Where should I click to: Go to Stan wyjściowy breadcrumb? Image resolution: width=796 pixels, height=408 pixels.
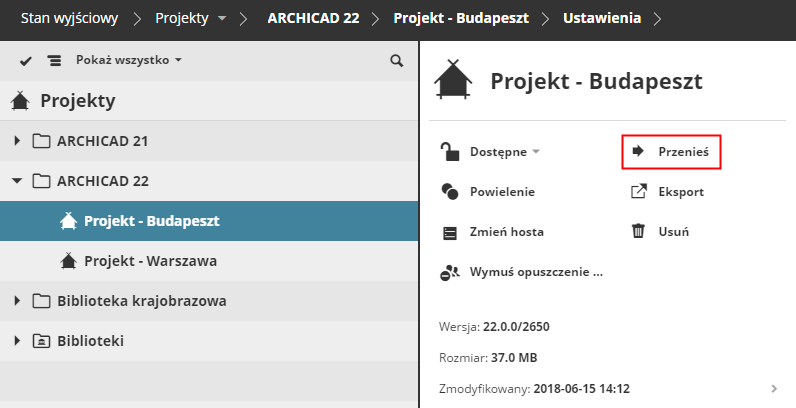coord(69,18)
